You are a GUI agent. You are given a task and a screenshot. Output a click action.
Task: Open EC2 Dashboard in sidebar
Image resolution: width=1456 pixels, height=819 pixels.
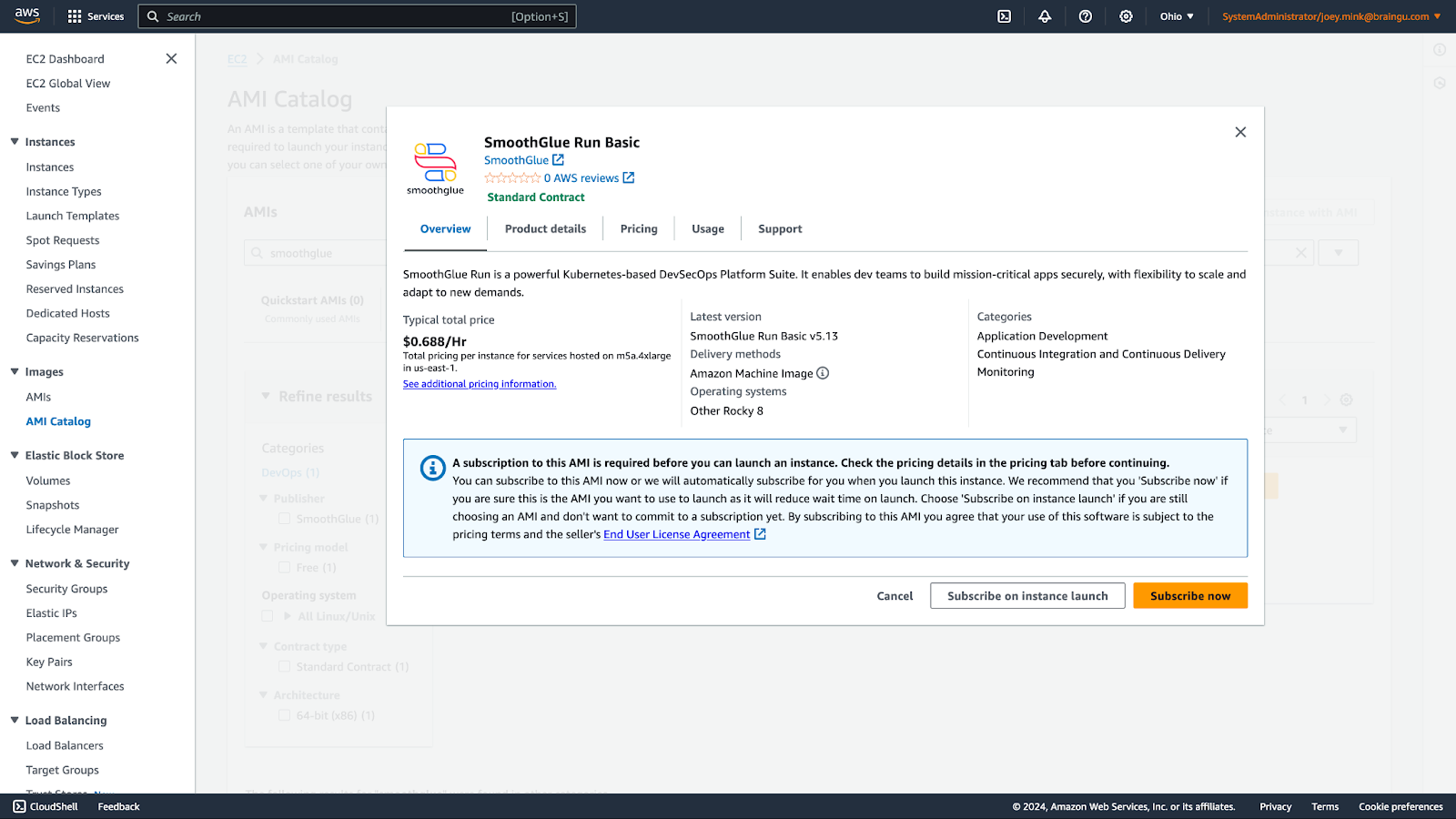click(x=66, y=59)
